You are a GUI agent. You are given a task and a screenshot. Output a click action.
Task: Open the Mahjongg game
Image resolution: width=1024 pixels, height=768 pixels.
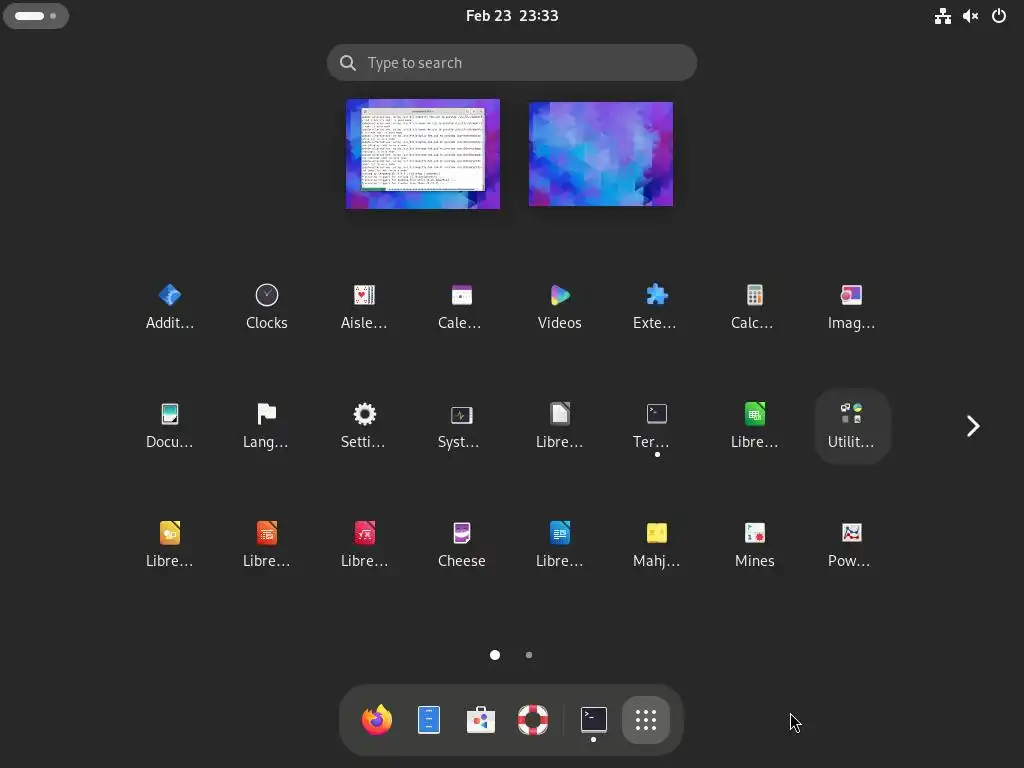656,544
